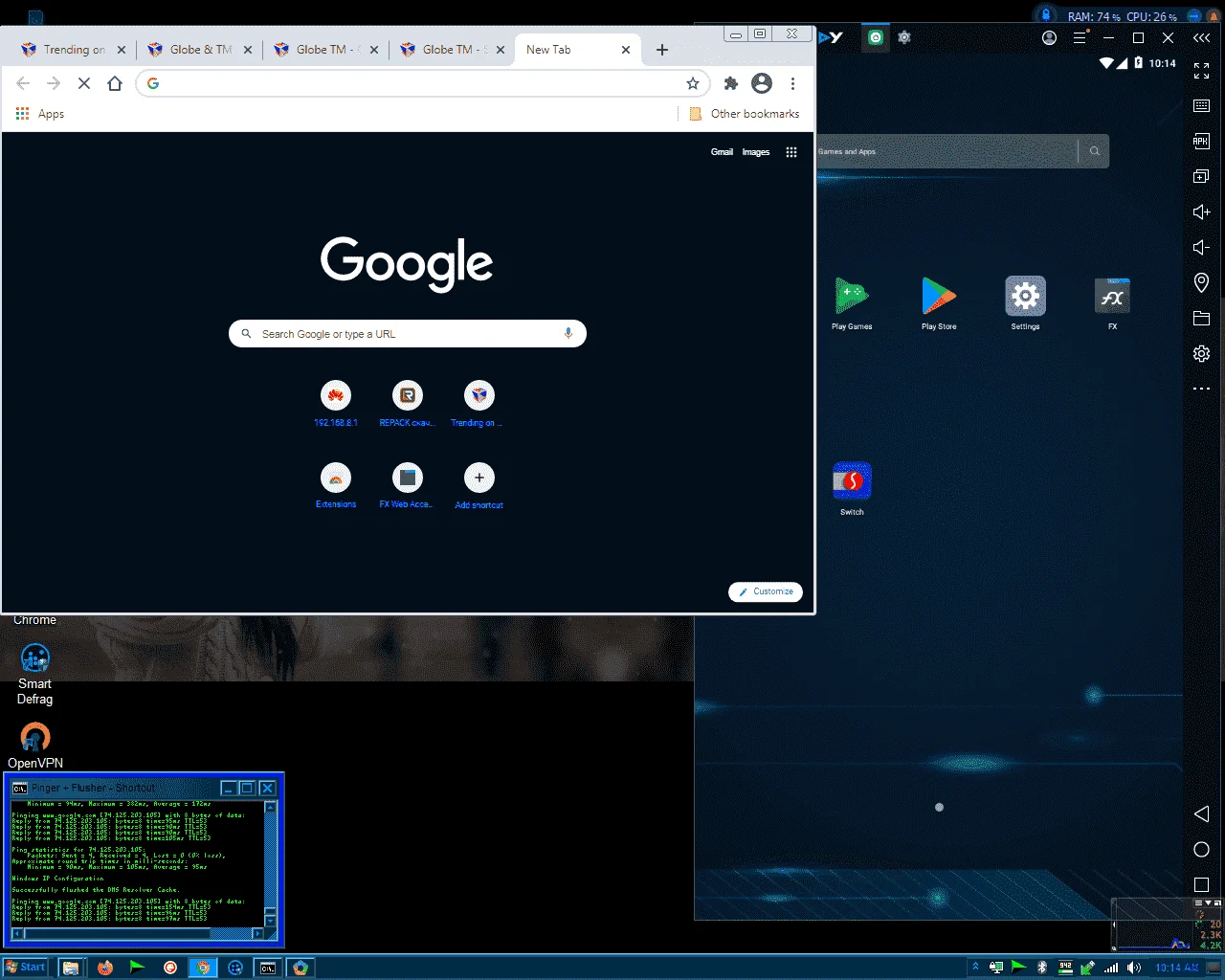Open the emulator gear settings tab

point(904,37)
